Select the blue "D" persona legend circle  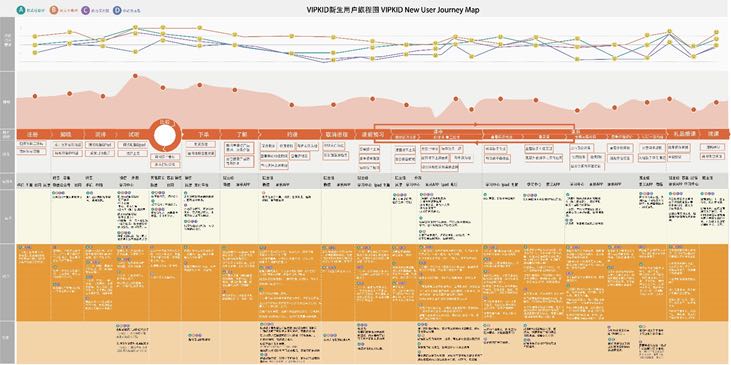tap(117, 10)
